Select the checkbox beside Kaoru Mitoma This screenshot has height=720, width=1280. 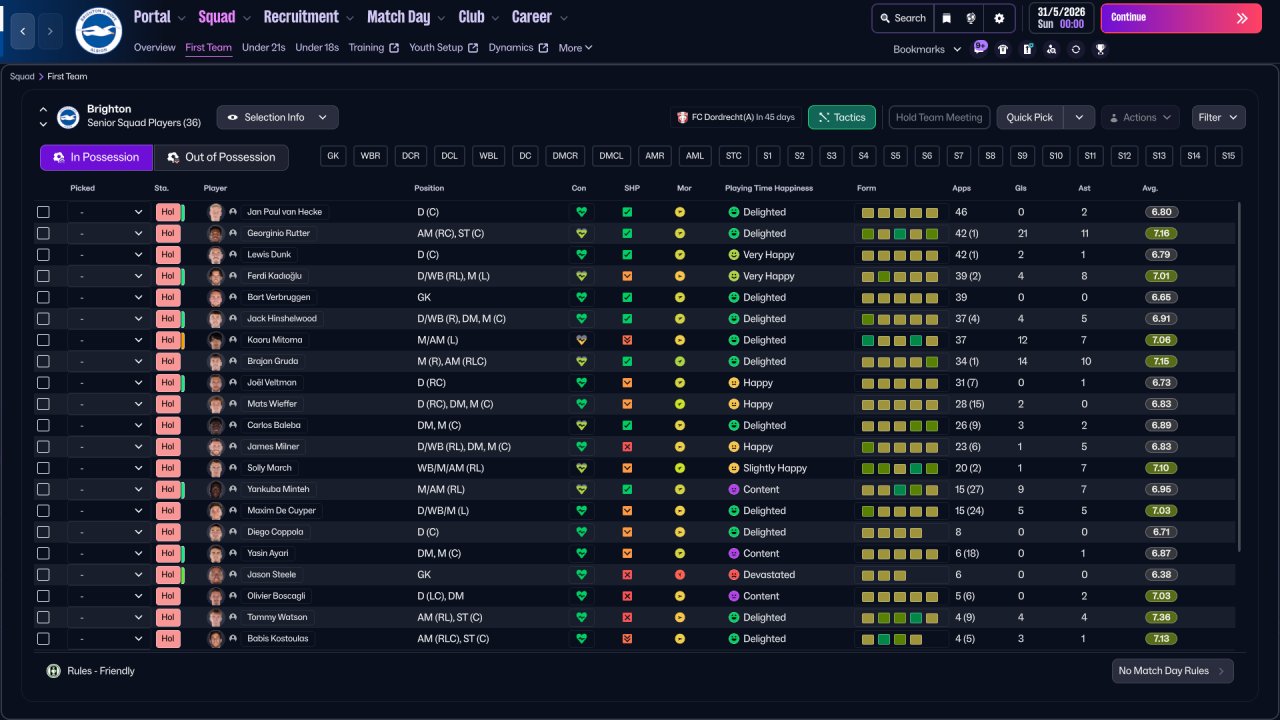click(43, 340)
